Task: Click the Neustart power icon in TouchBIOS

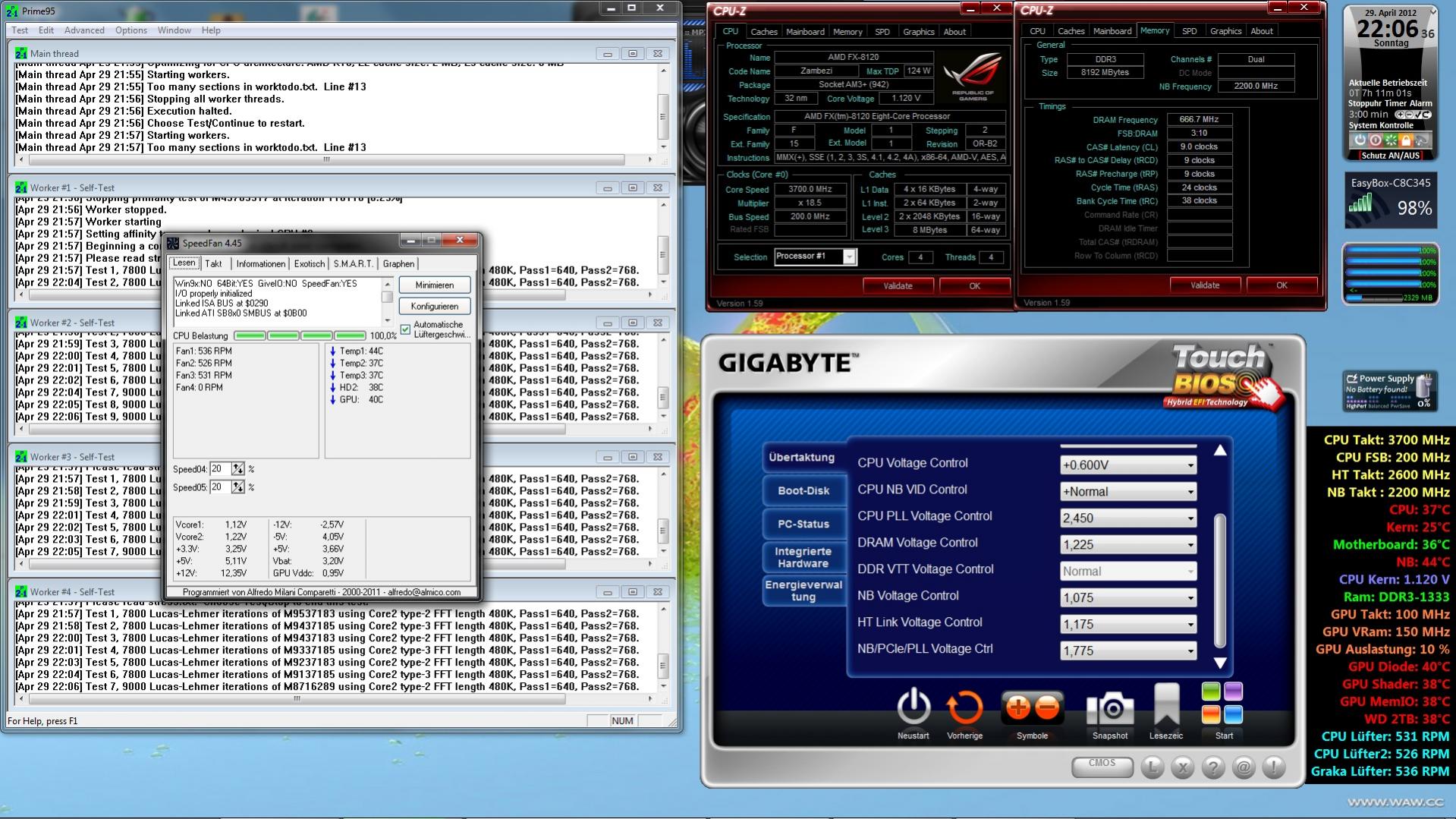Action: (914, 707)
